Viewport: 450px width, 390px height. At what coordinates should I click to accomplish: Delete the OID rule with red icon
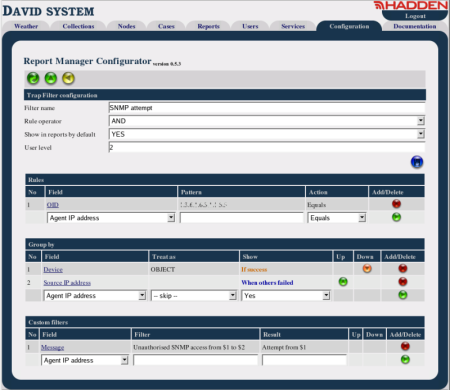tap(396, 204)
